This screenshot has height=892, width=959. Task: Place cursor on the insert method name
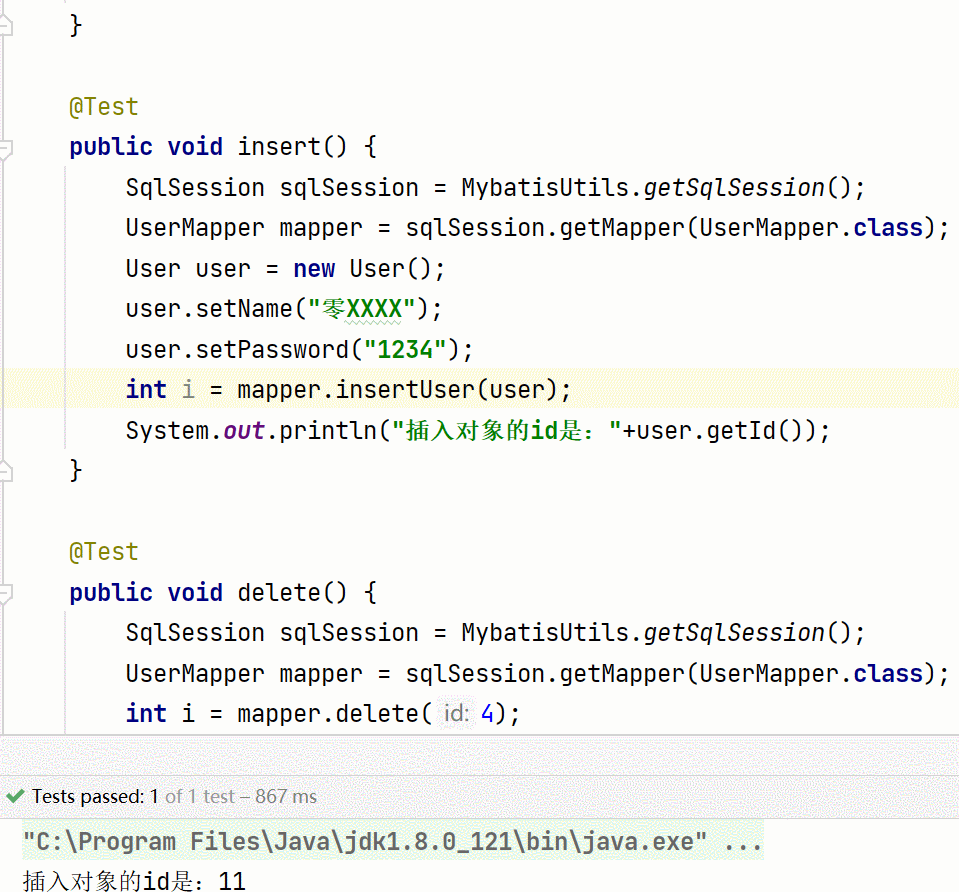tap(279, 147)
